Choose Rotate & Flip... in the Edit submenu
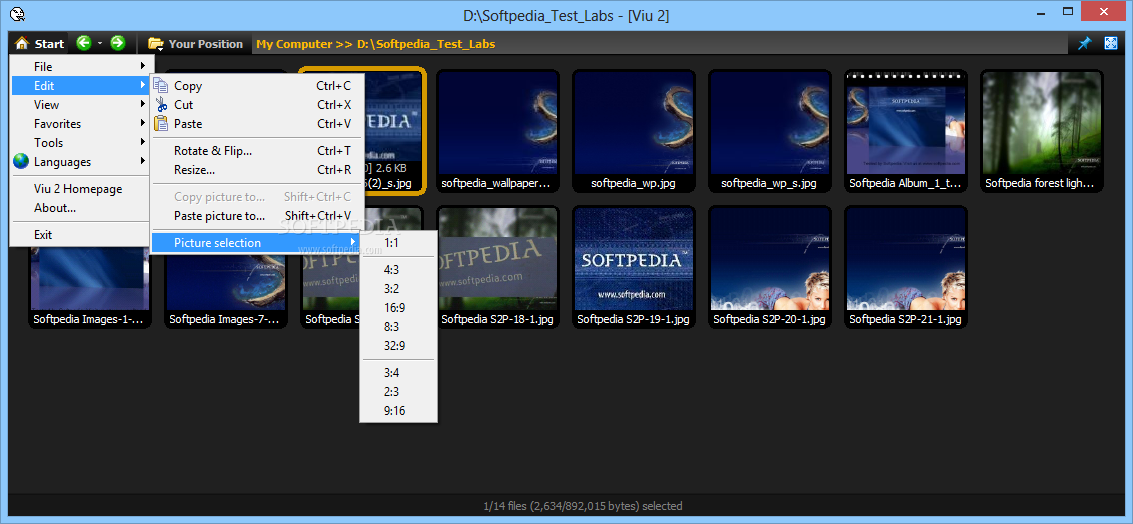This screenshot has width=1133, height=524. click(x=256, y=151)
